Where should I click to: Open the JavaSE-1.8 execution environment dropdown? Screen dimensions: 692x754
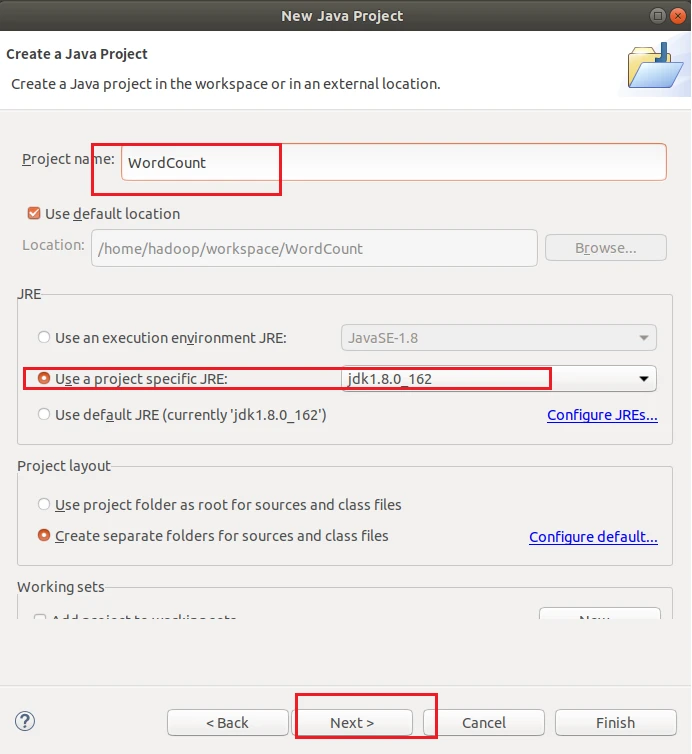coord(499,338)
